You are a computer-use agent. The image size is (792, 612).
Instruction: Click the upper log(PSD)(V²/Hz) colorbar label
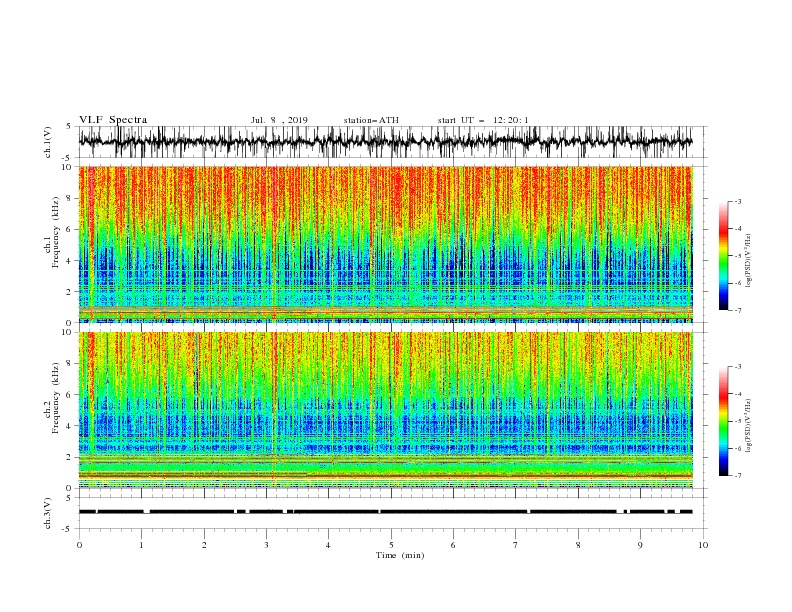point(749,261)
